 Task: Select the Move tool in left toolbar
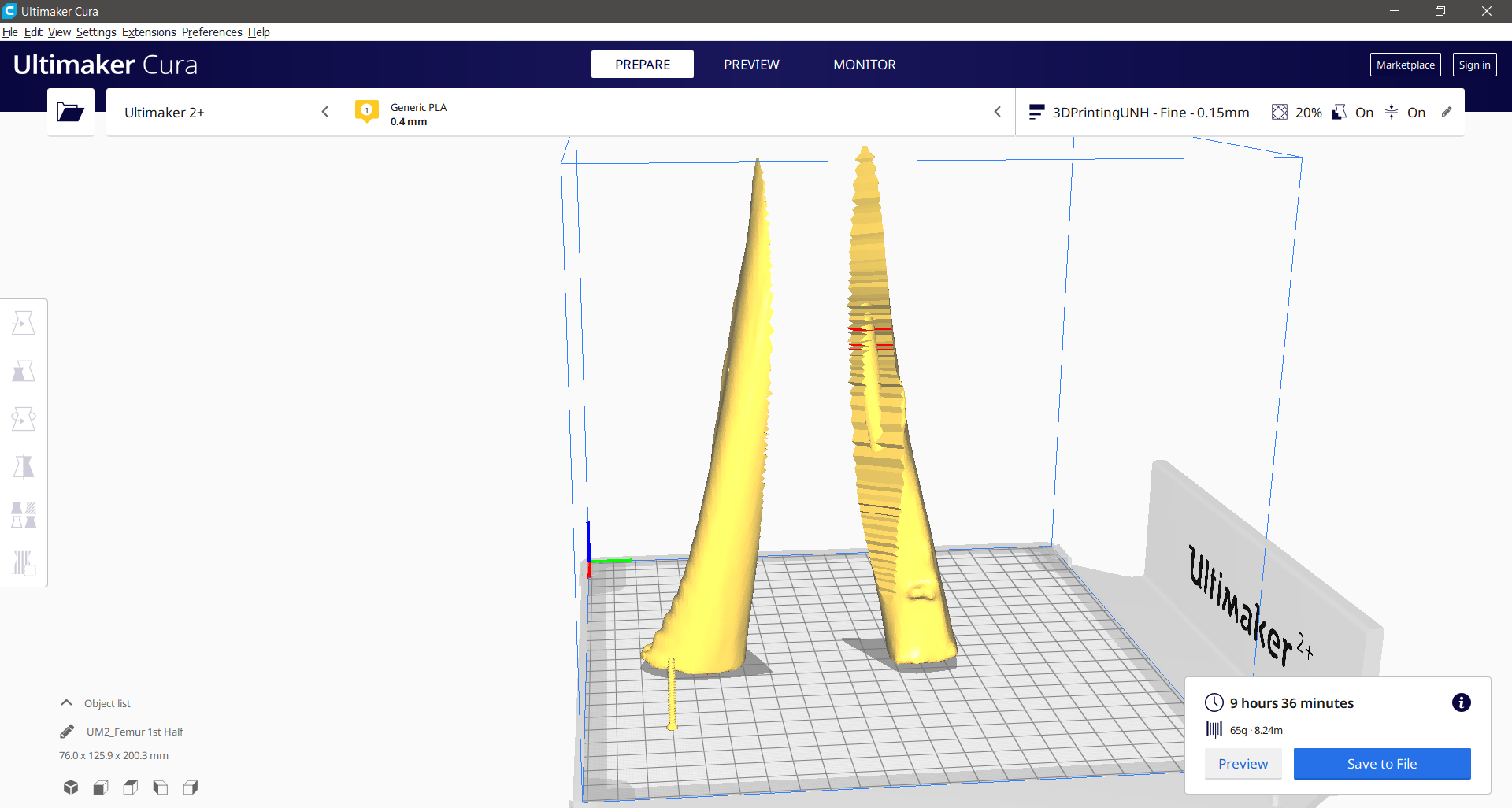coord(24,323)
